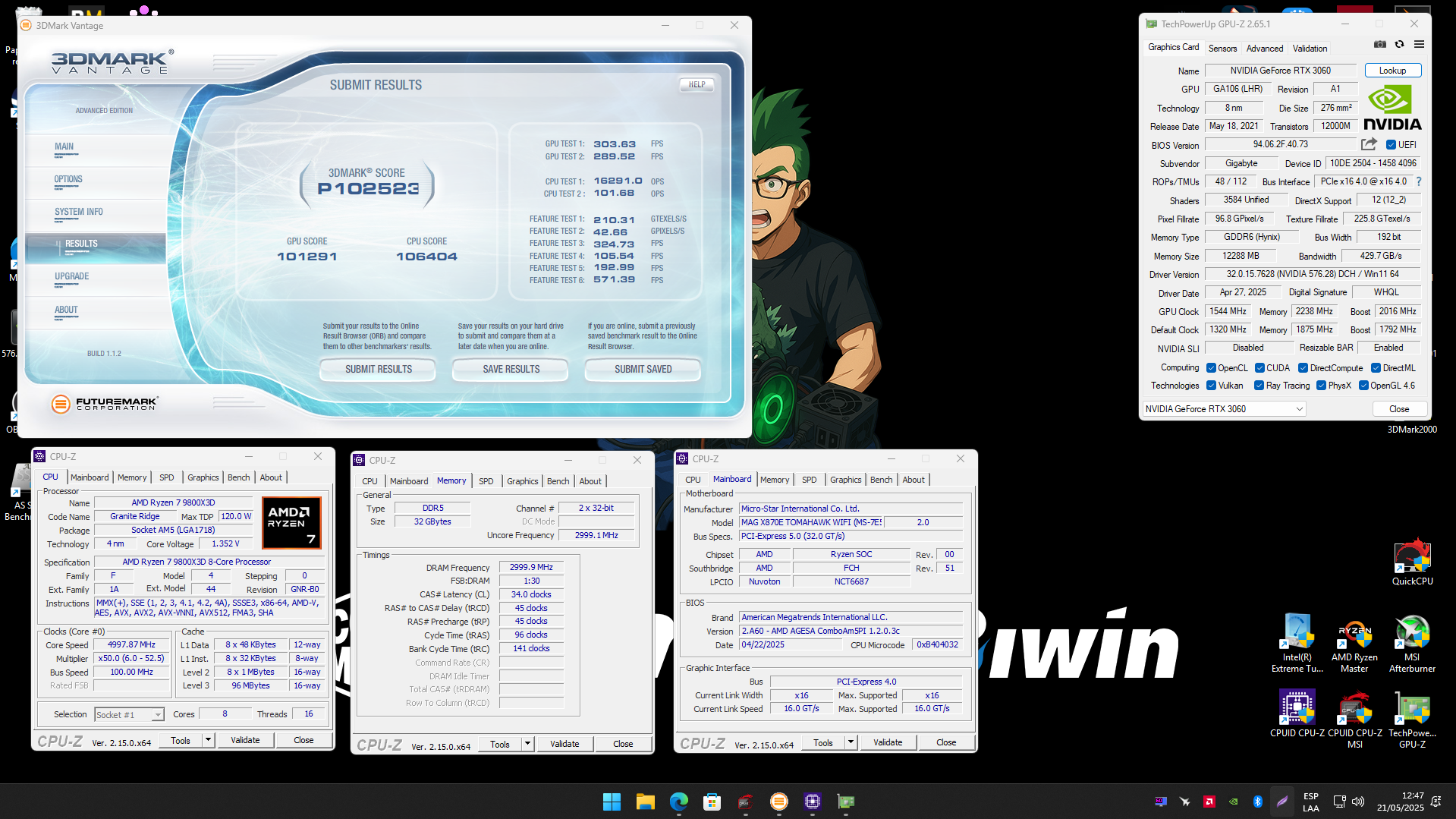Open Microsoft Store from the taskbar
This screenshot has width=1456, height=819.
point(712,802)
